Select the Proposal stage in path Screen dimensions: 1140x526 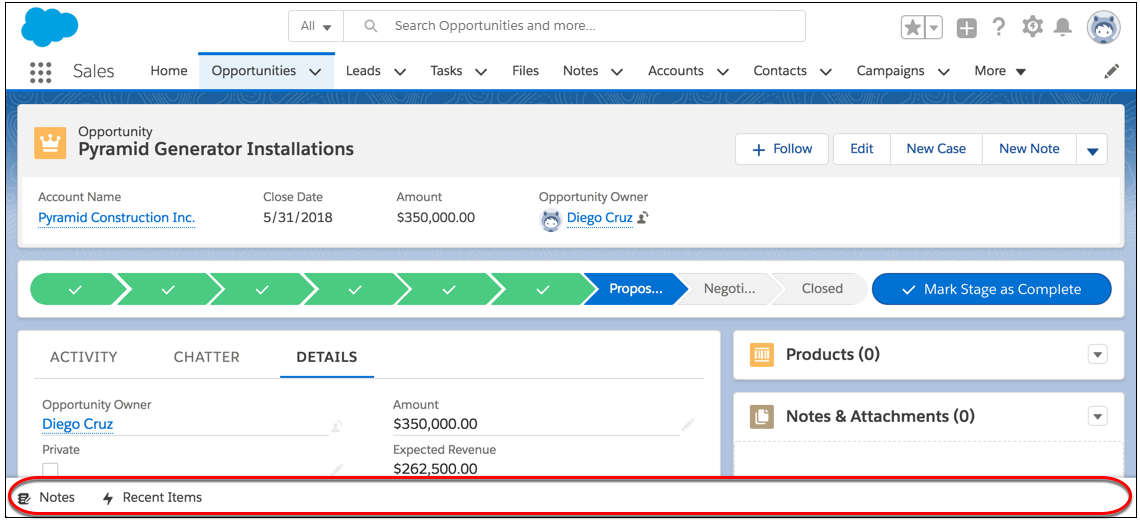[633, 289]
